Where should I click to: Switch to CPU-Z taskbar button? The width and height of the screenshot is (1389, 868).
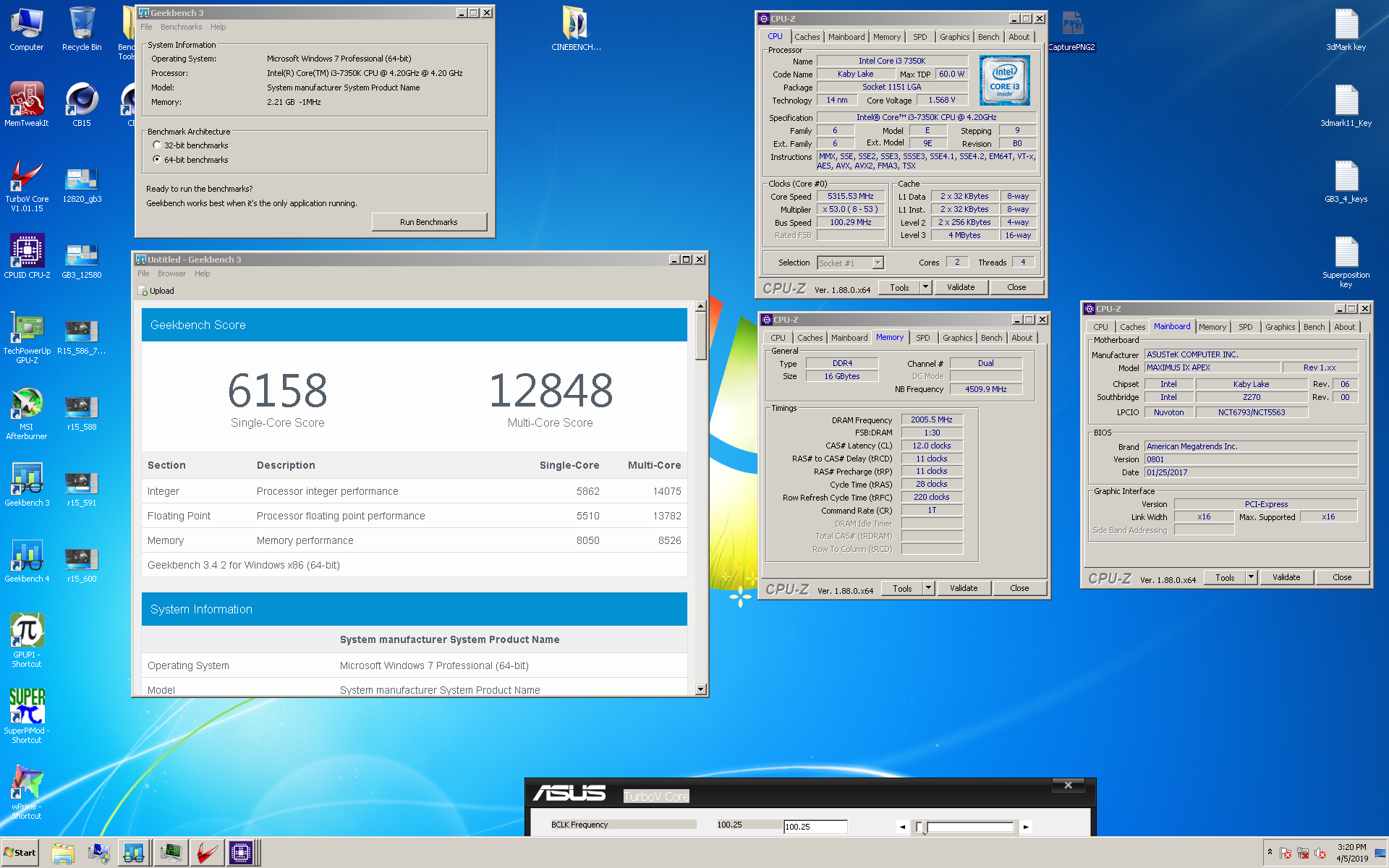click(x=241, y=854)
